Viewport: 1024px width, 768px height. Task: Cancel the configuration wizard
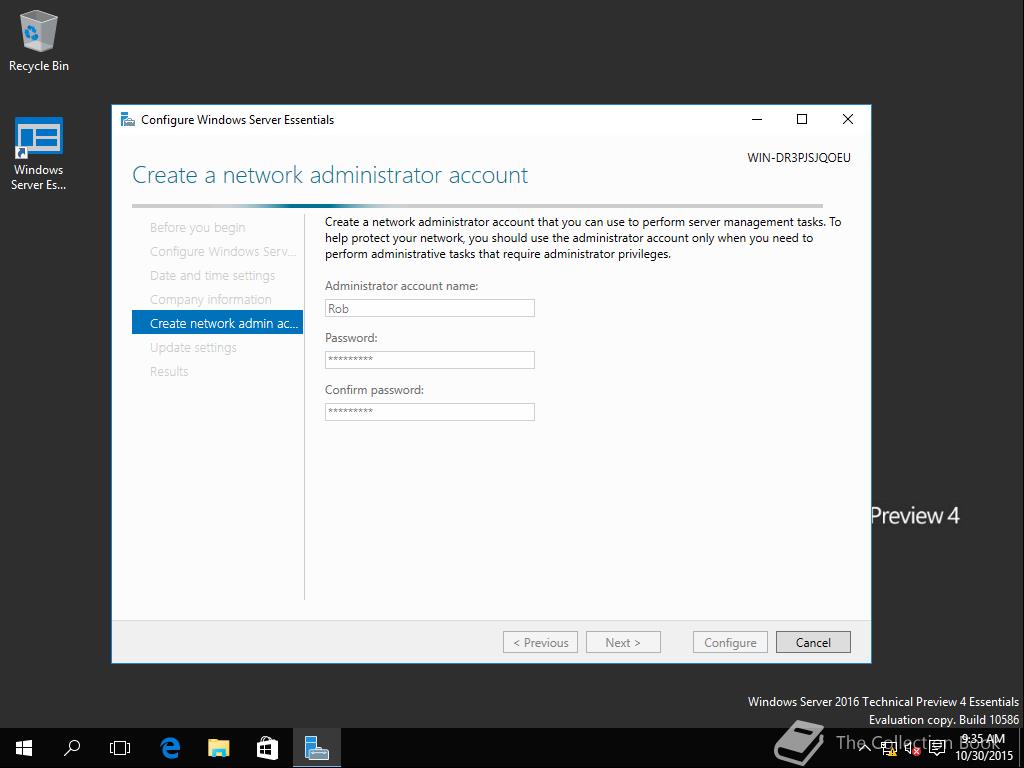pos(813,643)
